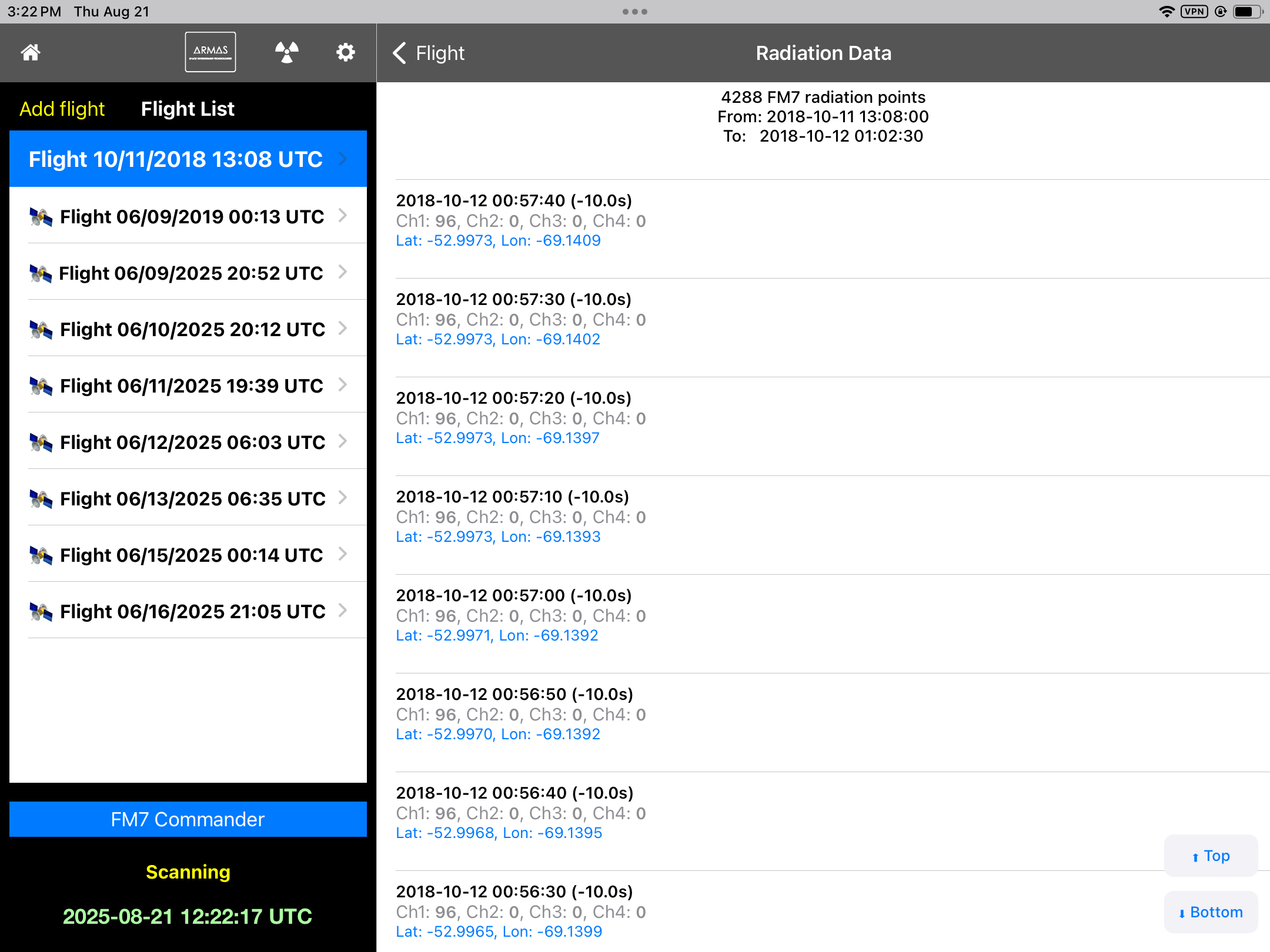Expand Flight 06/16/2025 21:05 UTC chevron

(x=343, y=611)
